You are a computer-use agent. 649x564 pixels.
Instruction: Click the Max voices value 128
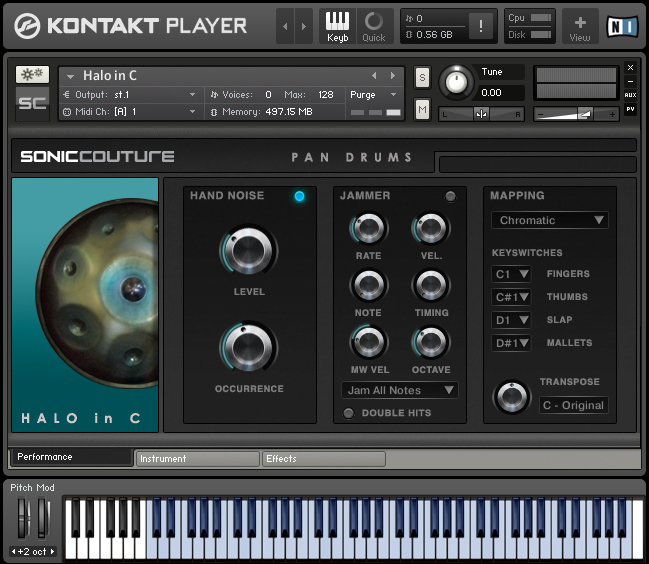pyautogui.click(x=326, y=95)
